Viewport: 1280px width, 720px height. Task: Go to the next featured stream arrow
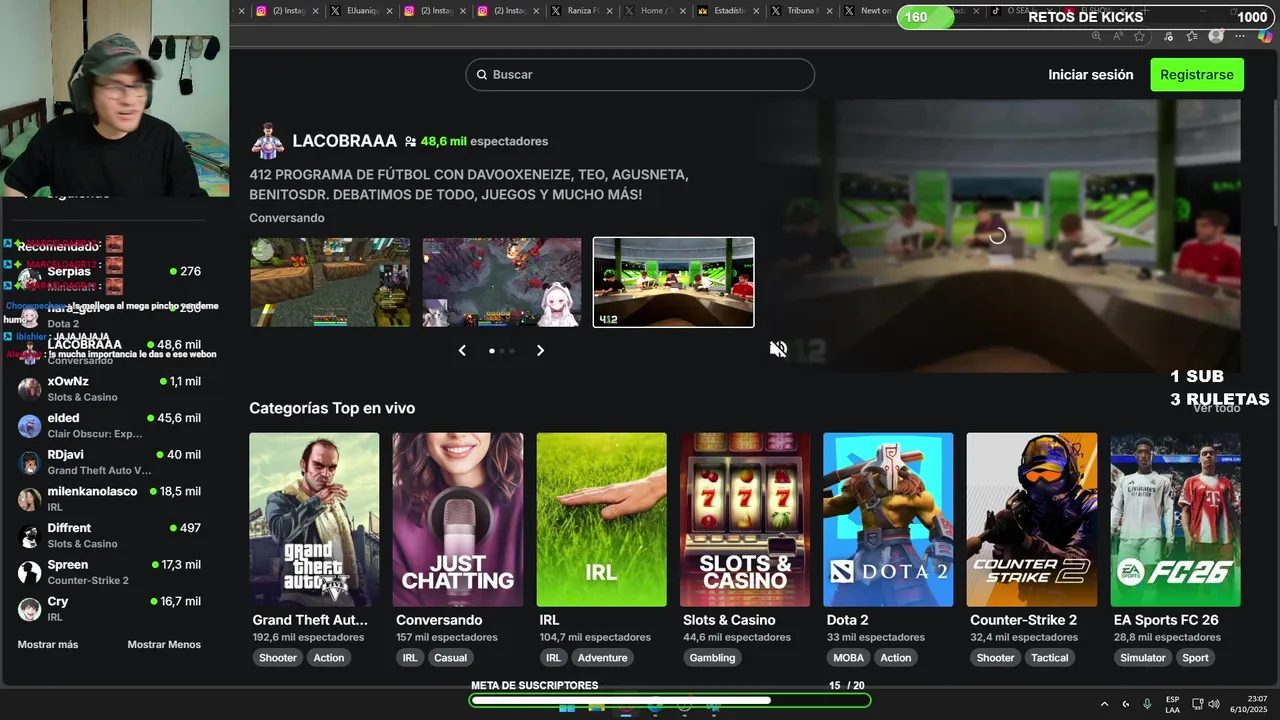point(540,350)
